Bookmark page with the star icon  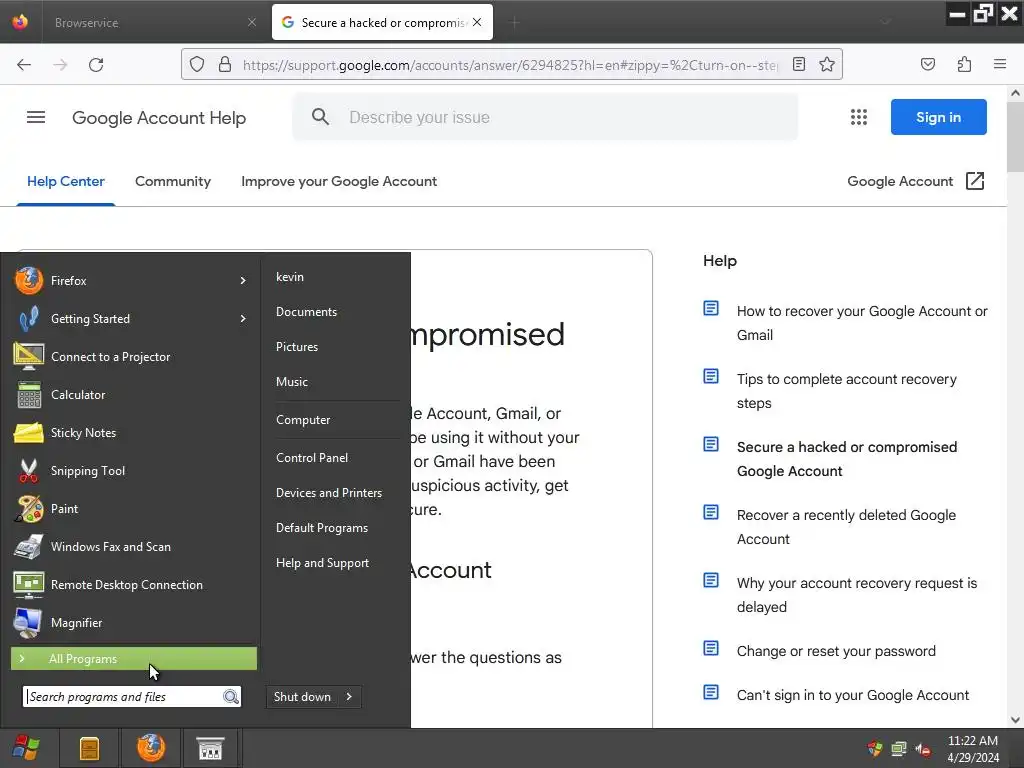point(827,64)
